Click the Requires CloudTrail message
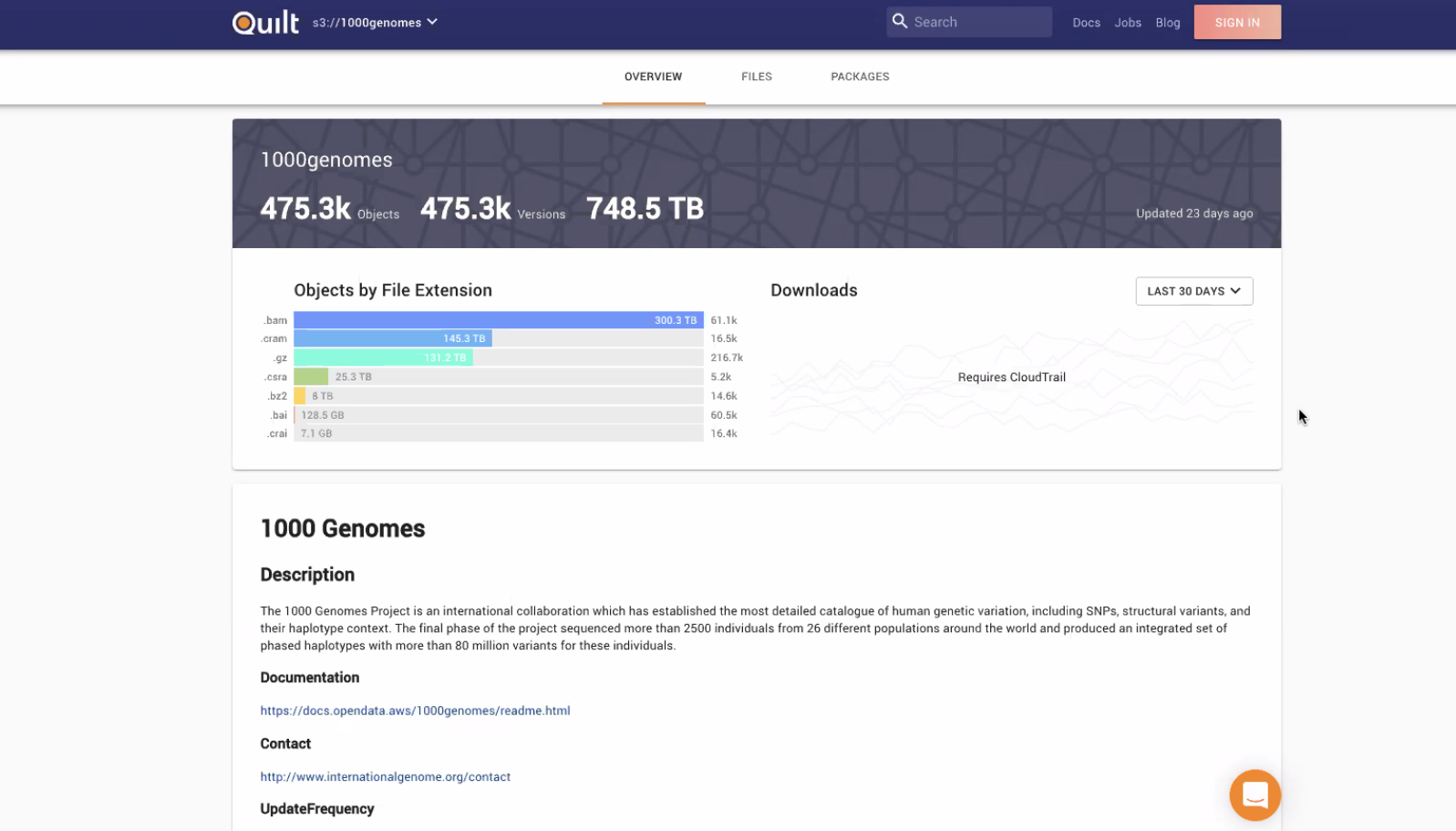The height and width of the screenshot is (831, 1456). (x=1011, y=377)
